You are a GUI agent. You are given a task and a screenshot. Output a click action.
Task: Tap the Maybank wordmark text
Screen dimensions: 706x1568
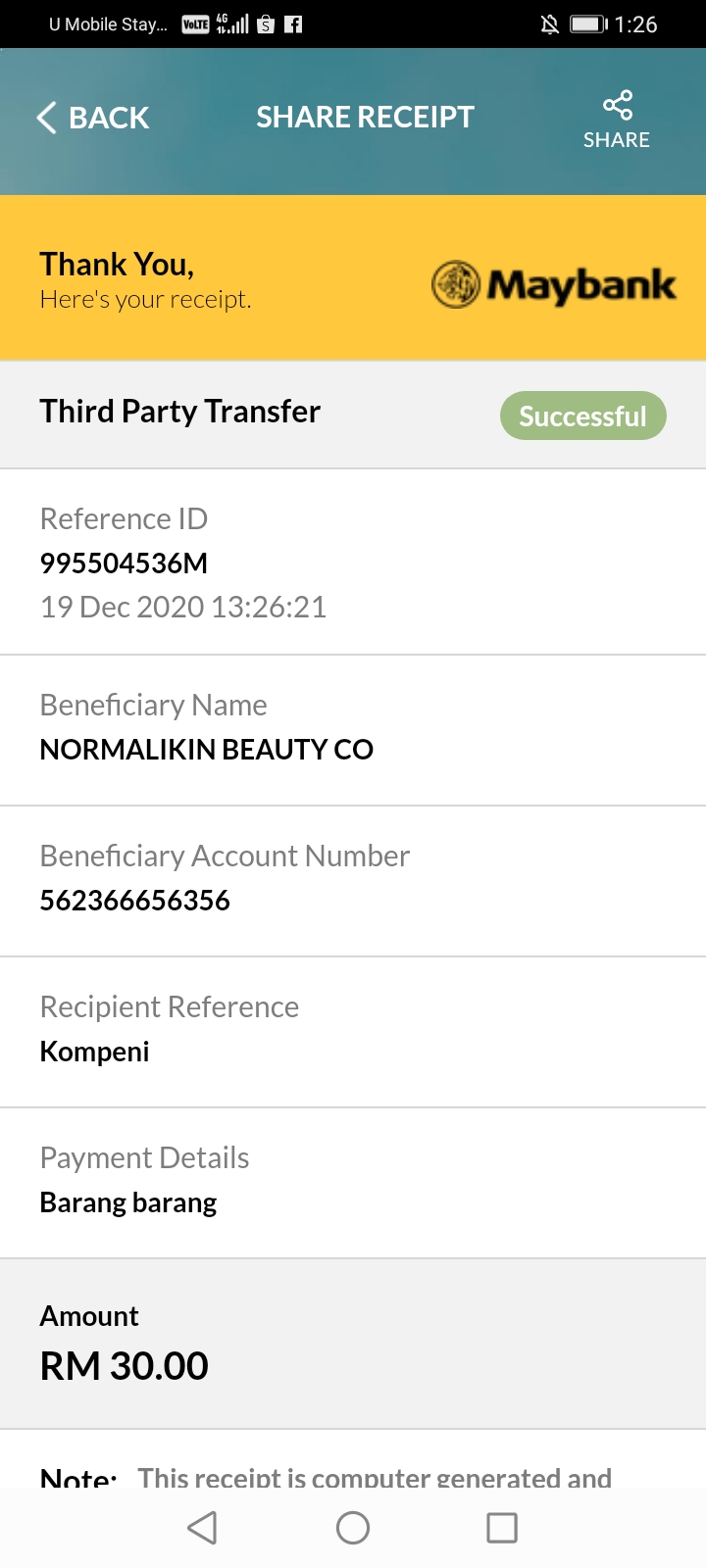[x=582, y=285]
